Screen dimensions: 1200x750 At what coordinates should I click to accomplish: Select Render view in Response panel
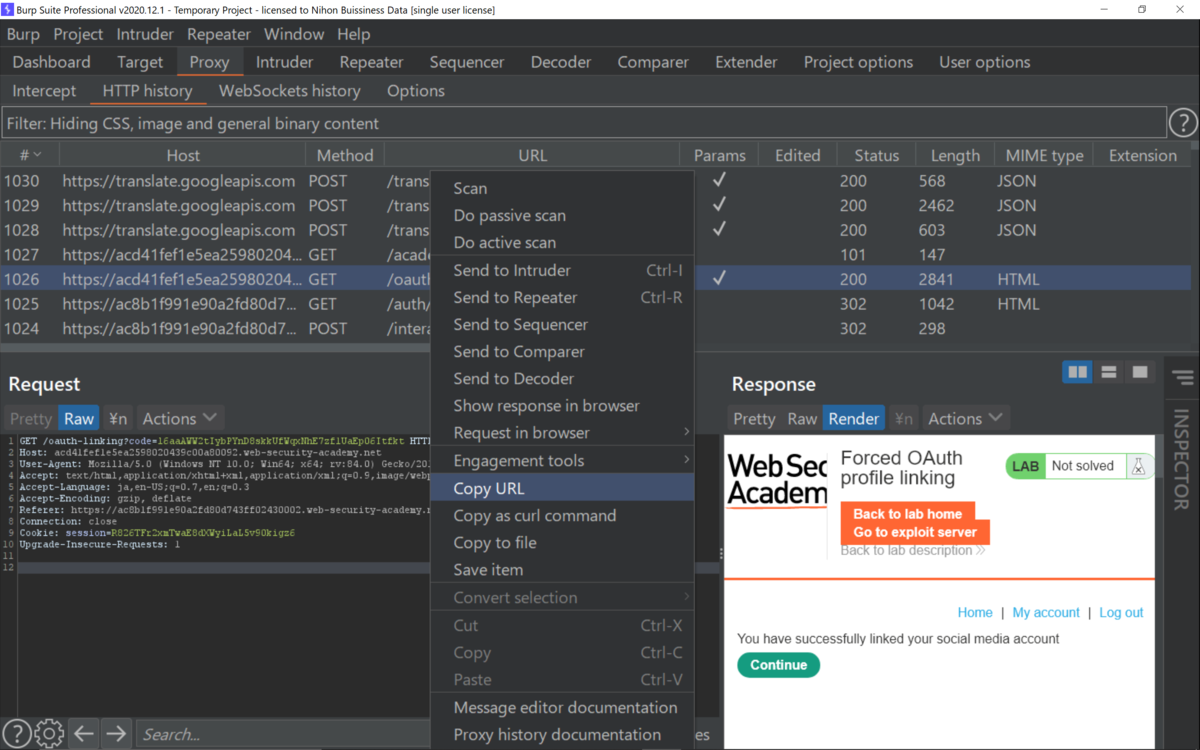[854, 418]
